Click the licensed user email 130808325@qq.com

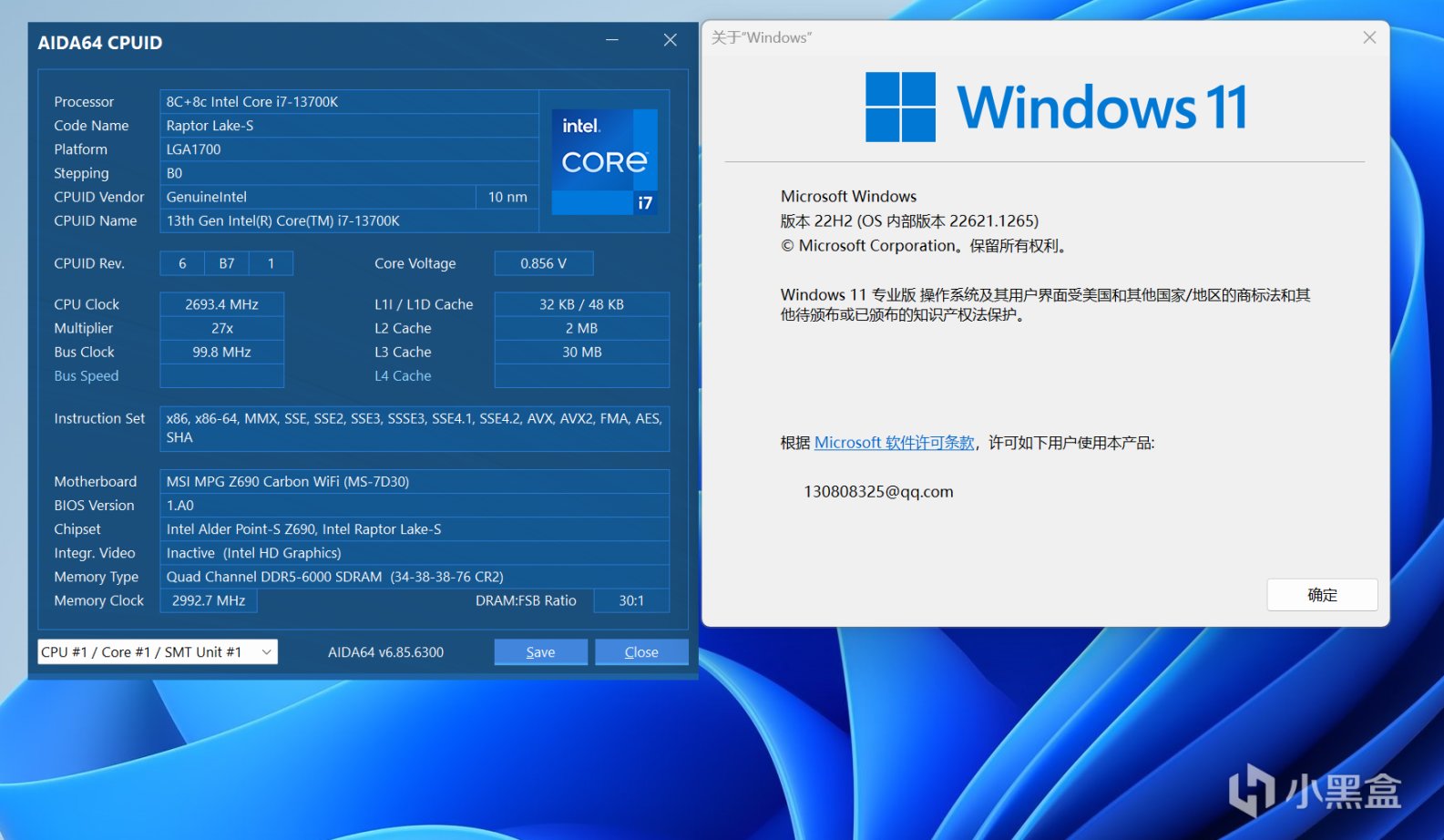878,491
